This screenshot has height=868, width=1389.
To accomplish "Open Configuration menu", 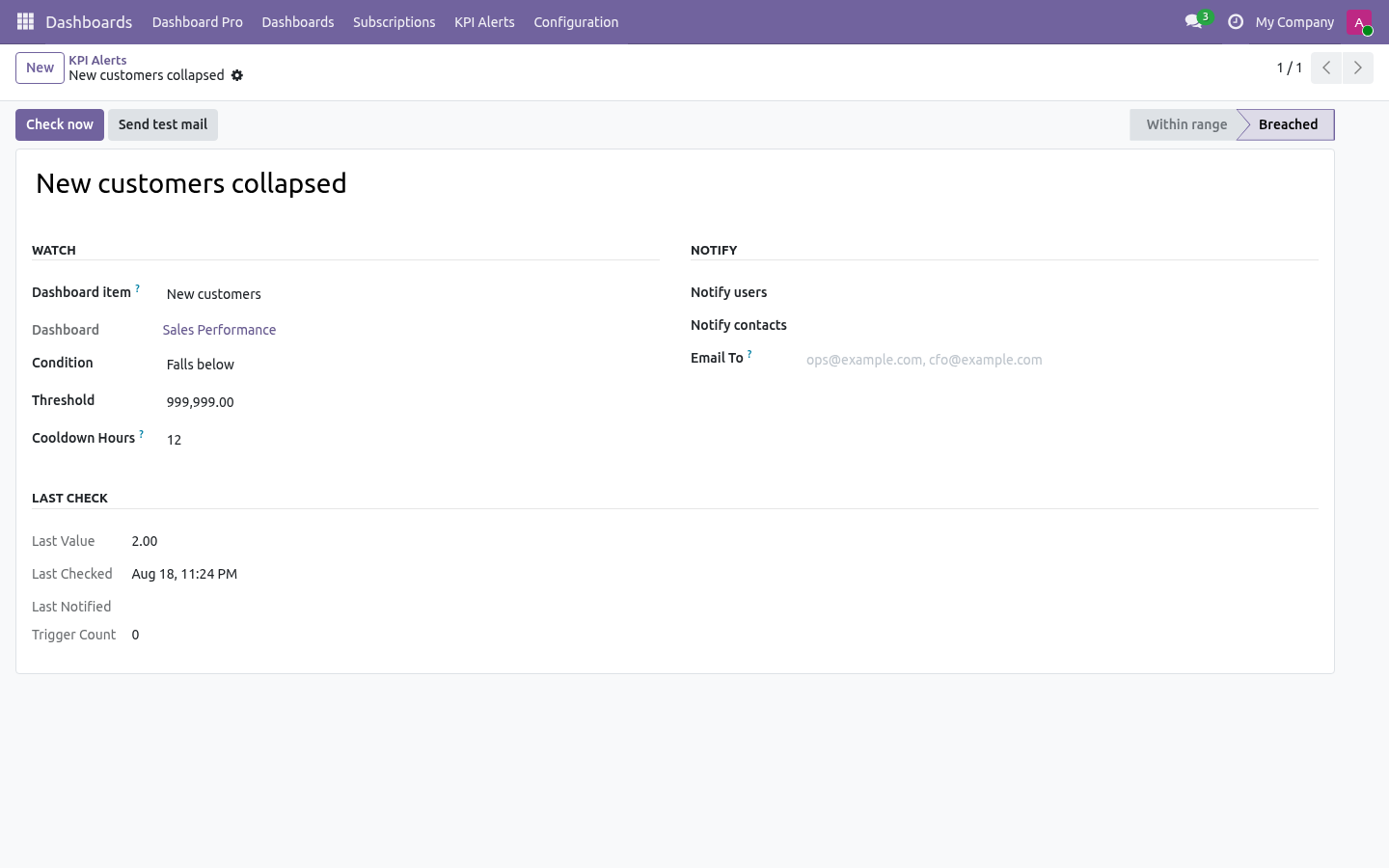I will click(x=576, y=22).
